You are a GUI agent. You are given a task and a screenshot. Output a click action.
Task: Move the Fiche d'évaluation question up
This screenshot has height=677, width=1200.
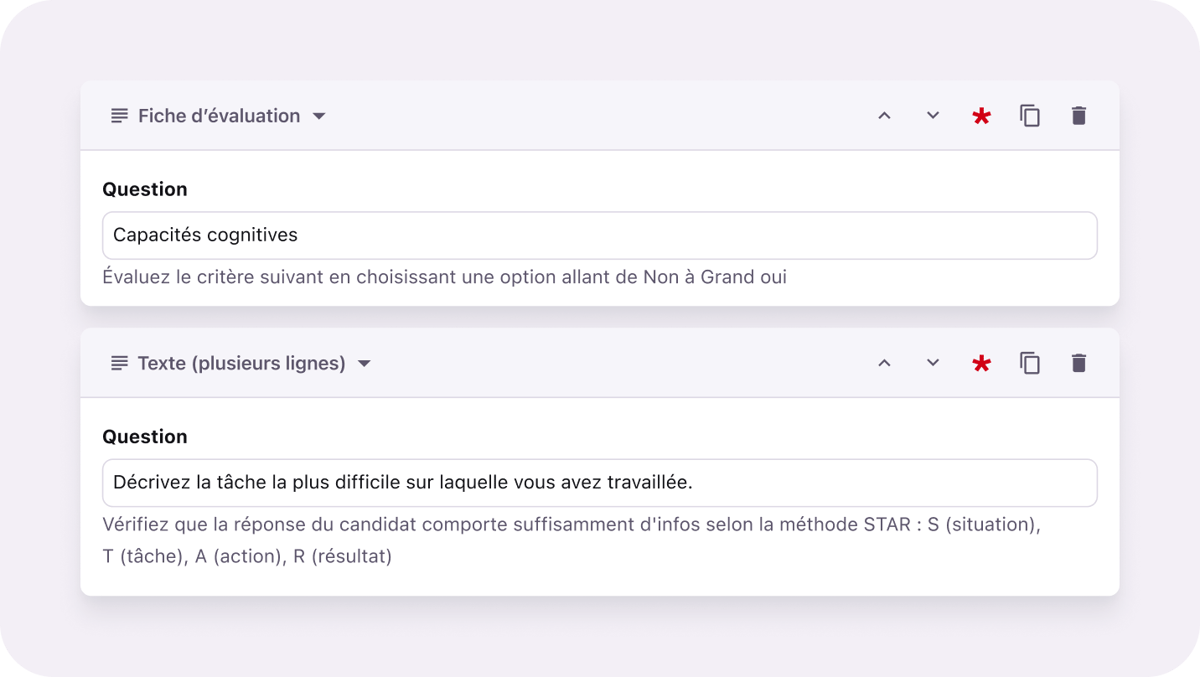tap(884, 116)
